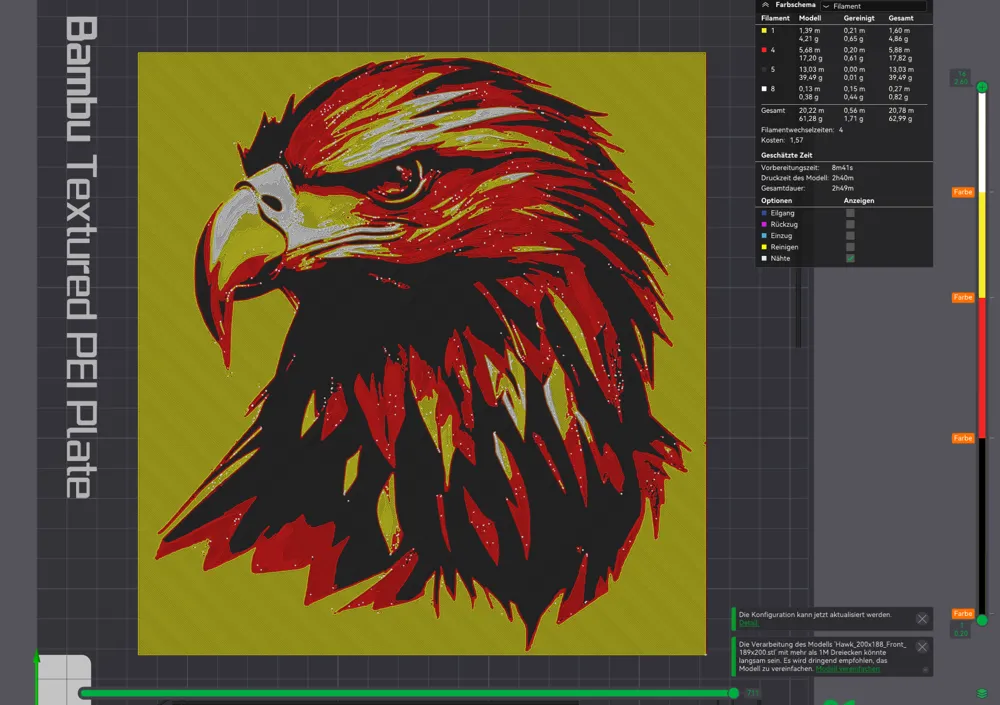Click the Farbe marker at red-to-black transition
The width and height of the screenshot is (1000, 705).
(x=963, y=438)
